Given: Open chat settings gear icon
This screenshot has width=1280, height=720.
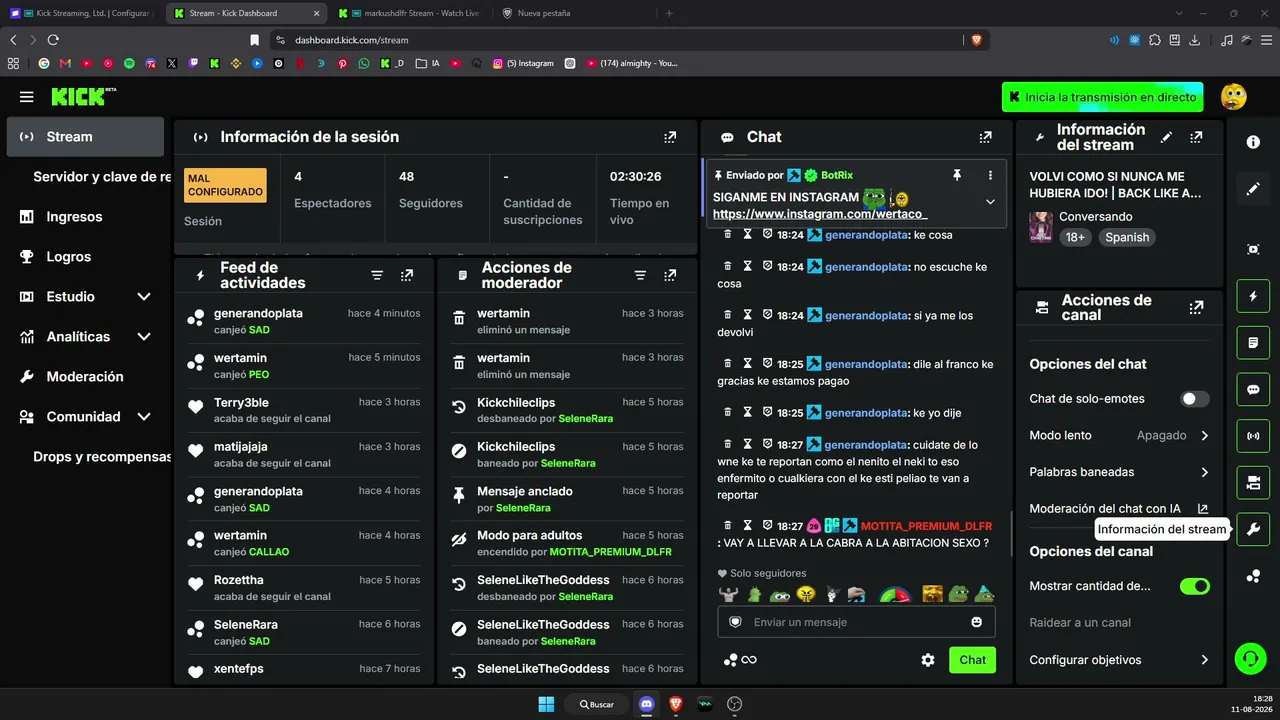Looking at the screenshot, I should tap(928, 660).
